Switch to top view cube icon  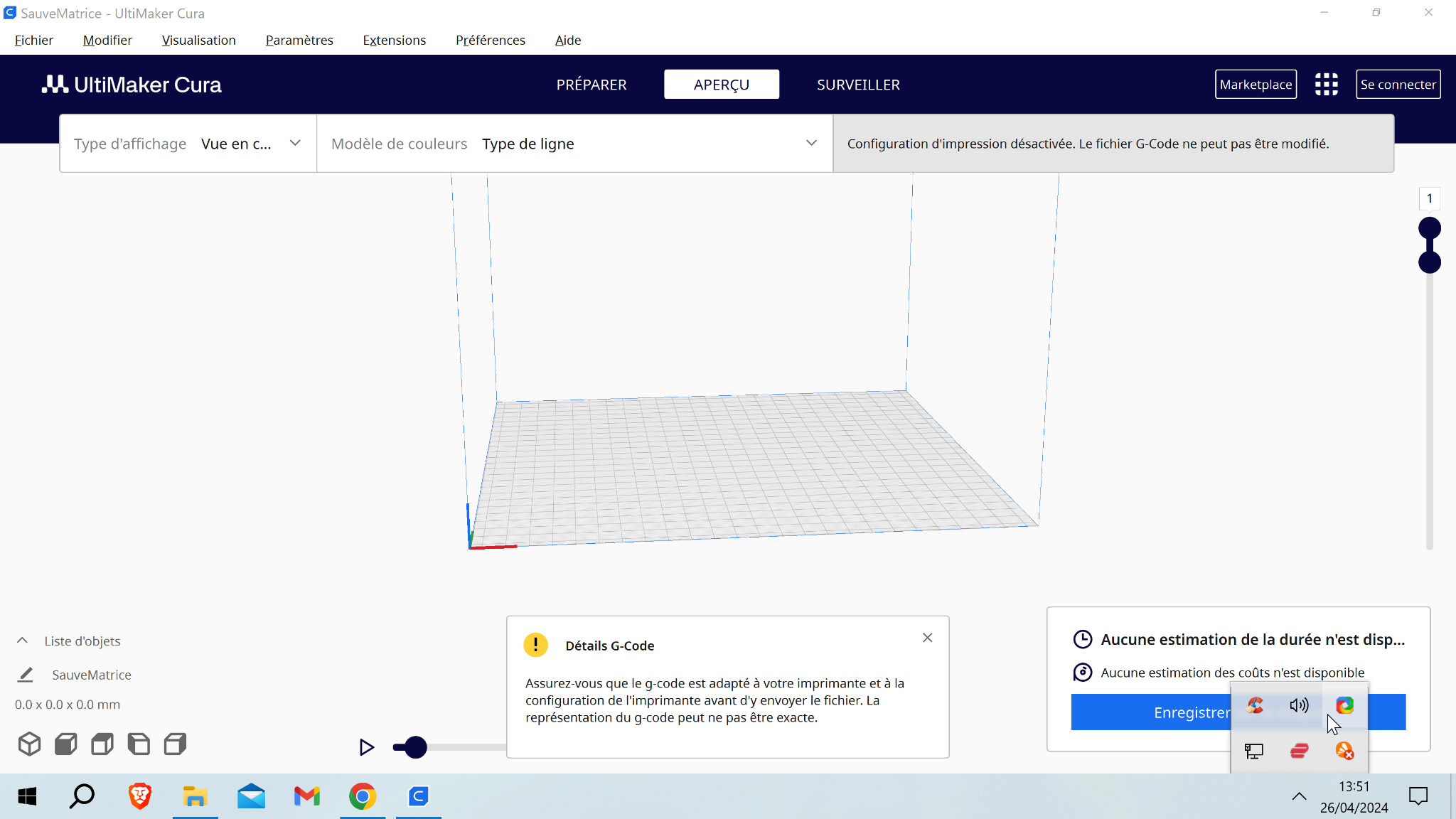pos(102,744)
